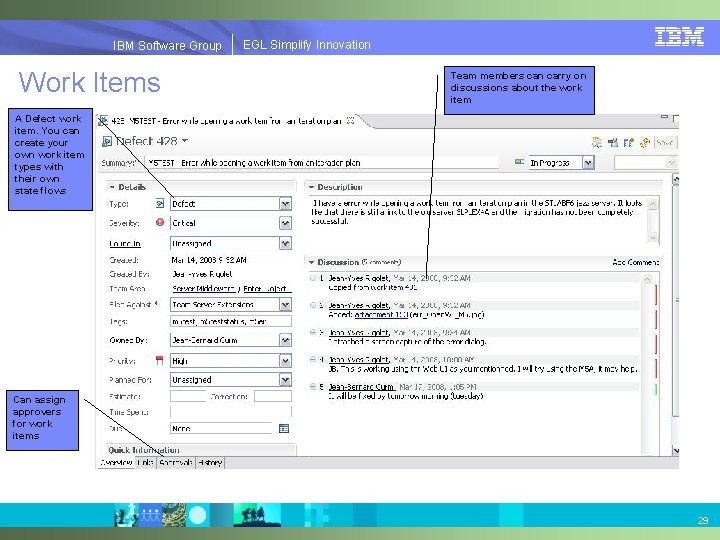Viewport: 720px width, 540px height.
Task: Click the third toolbar icon left of Save
Action: [x=629, y=142]
